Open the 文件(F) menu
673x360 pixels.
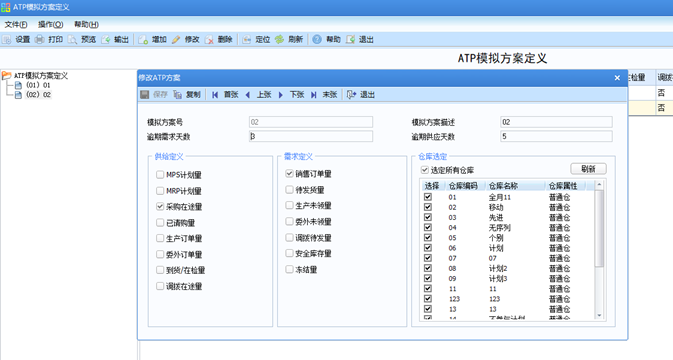click(x=16, y=24)
